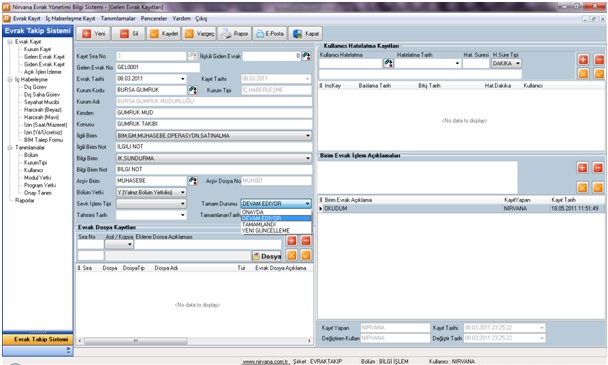This screenshot has width=608, height=365.
Task: Open the Sevk İşlem Tipi dropdown
Action: (183, 204)
